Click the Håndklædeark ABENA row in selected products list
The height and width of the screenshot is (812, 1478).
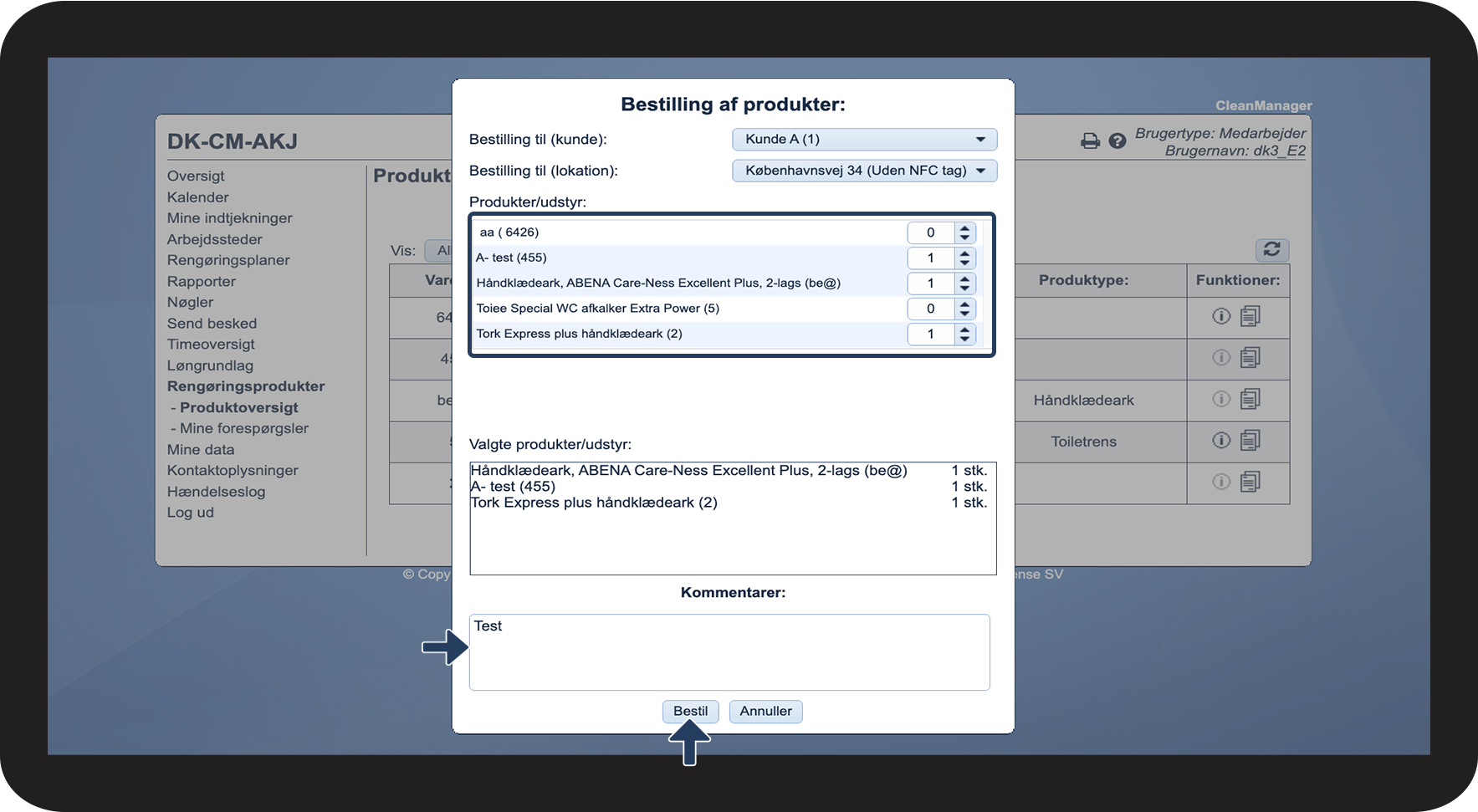tap(729, 470)
